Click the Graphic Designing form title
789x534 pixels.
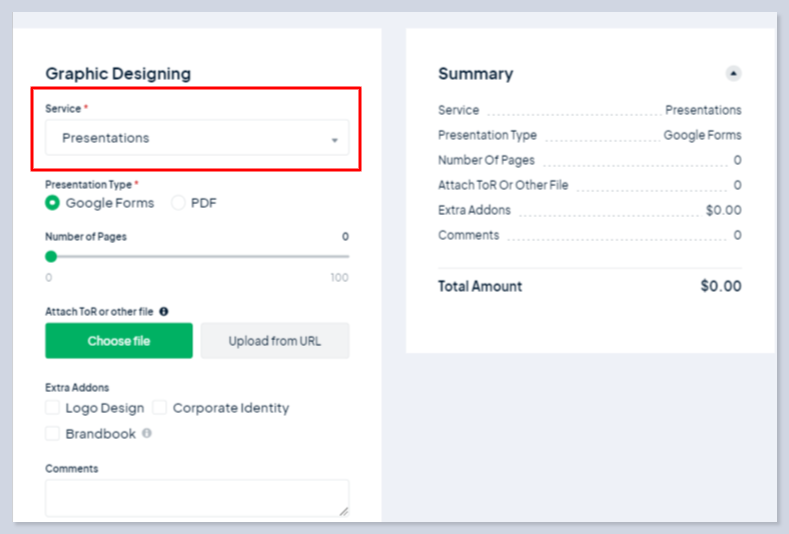pyautogui.click(x=118, y=73)
